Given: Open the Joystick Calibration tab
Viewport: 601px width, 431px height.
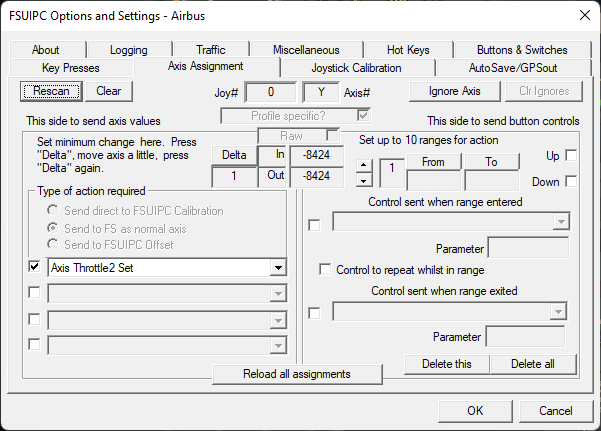Looking at the screenshot, I should tap(356, 68).
